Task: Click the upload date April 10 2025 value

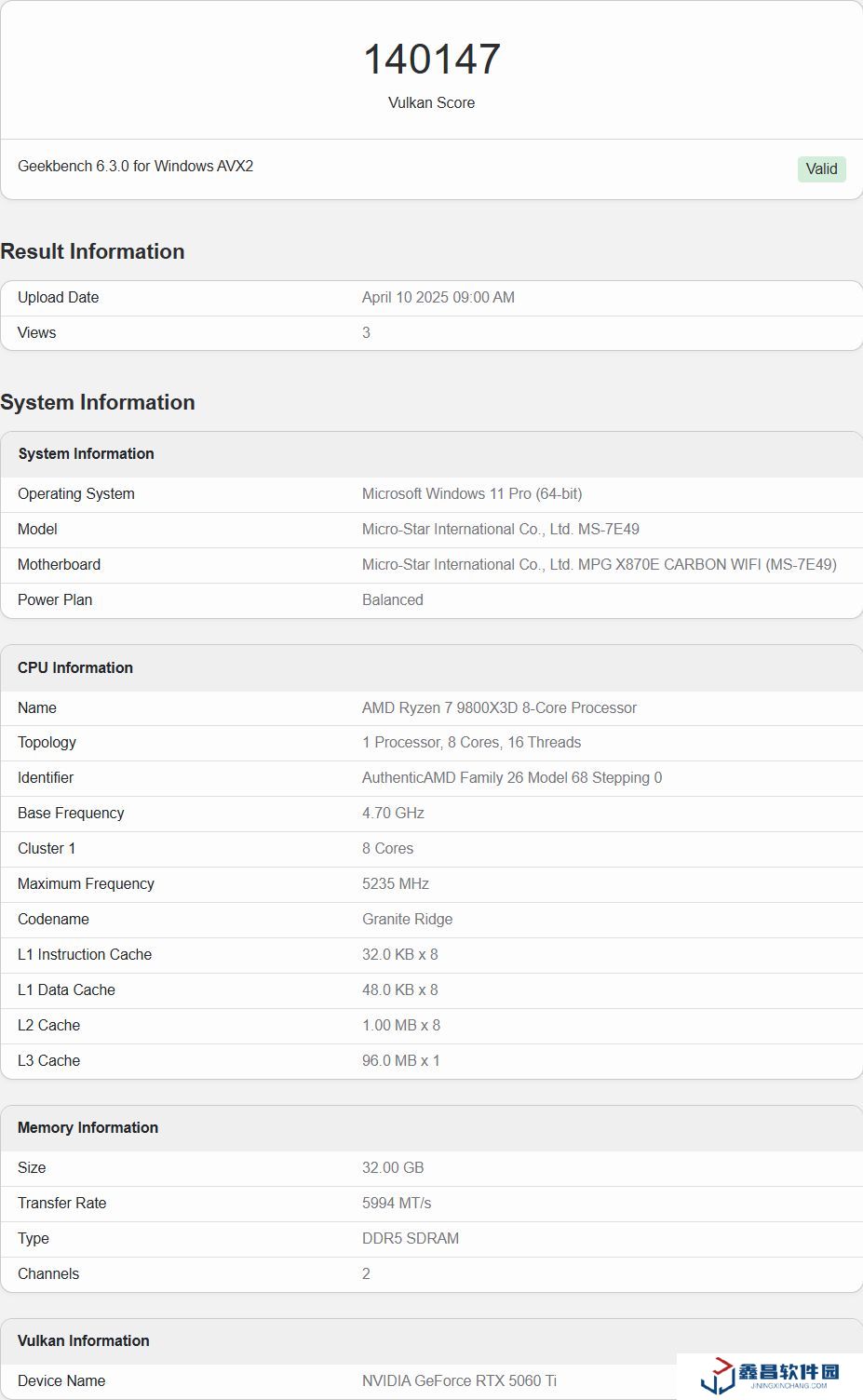Action: click(x=438, y=297)
